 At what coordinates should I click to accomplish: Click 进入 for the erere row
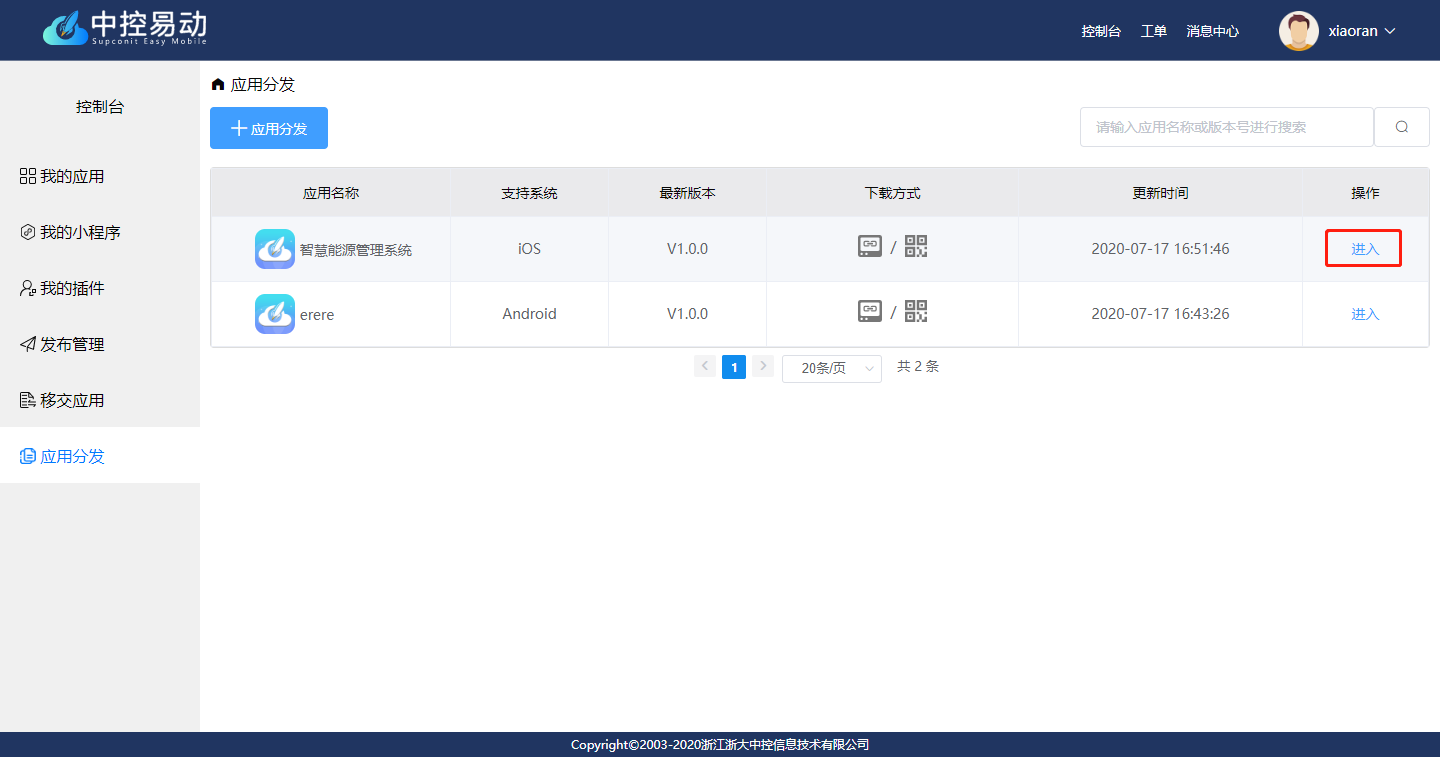coord(1365,314)
